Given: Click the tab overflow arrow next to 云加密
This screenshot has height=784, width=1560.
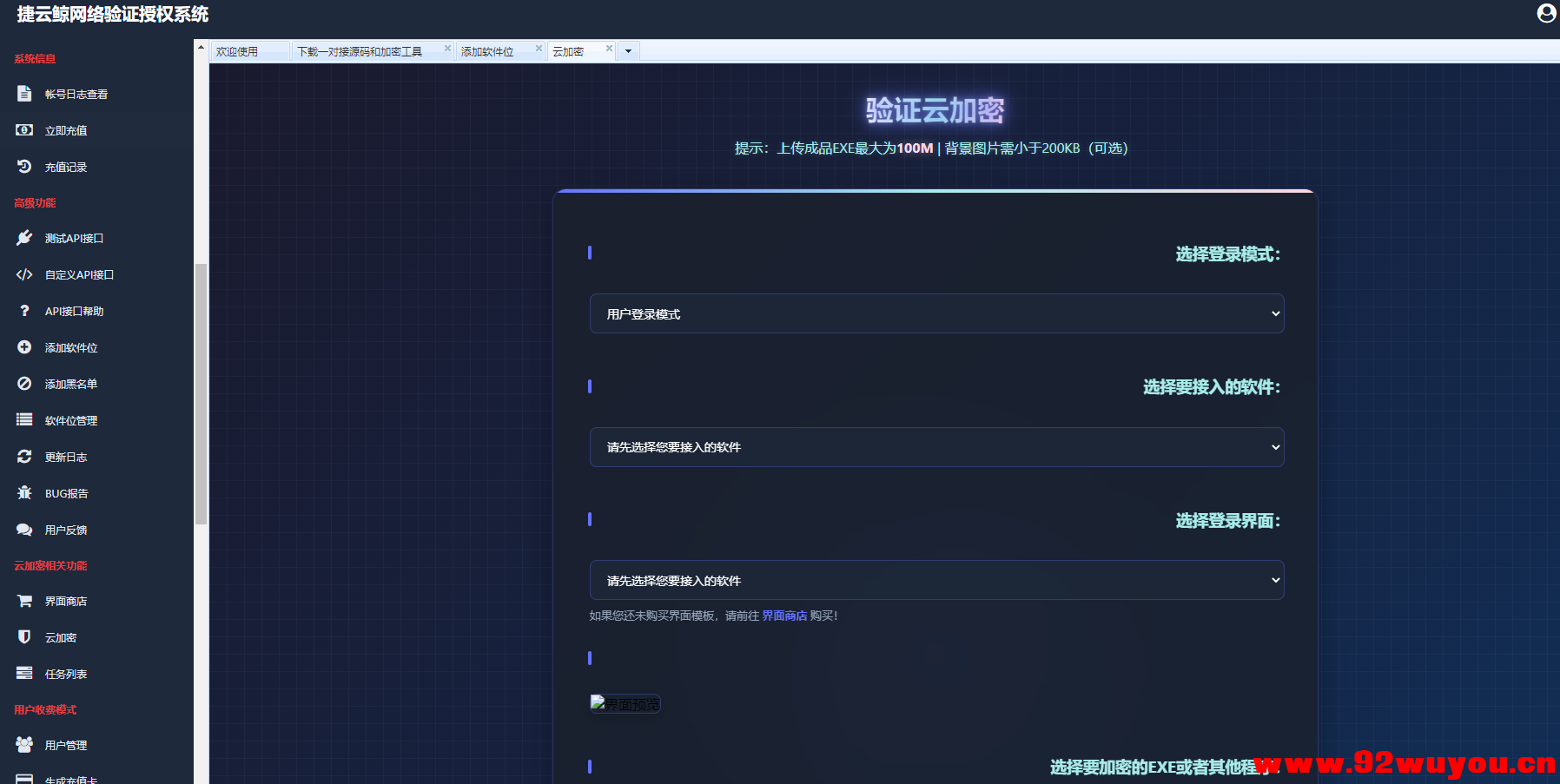Looking at the screenshot, I should tap(627, 50).
